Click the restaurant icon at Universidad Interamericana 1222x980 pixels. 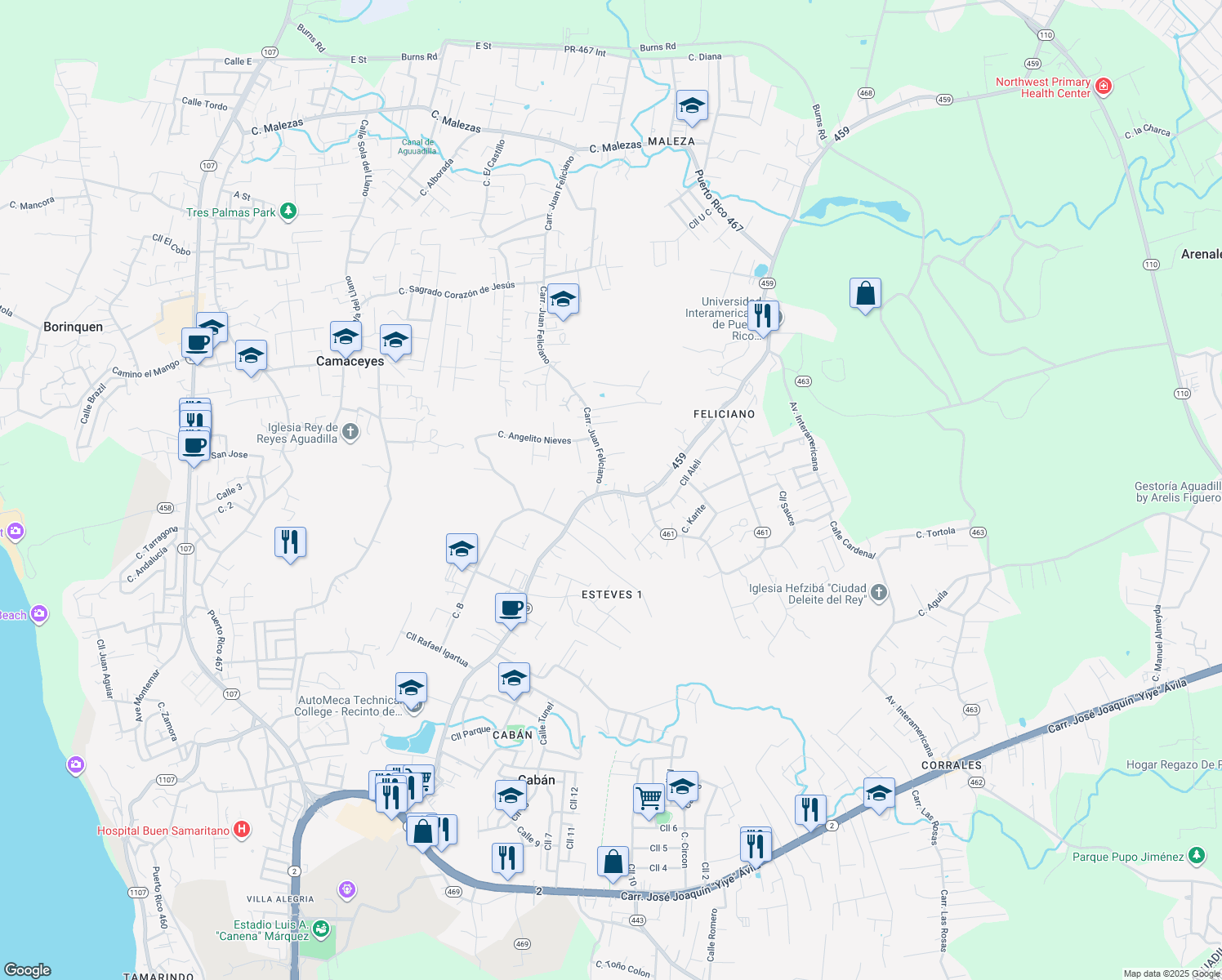point(762,317)
